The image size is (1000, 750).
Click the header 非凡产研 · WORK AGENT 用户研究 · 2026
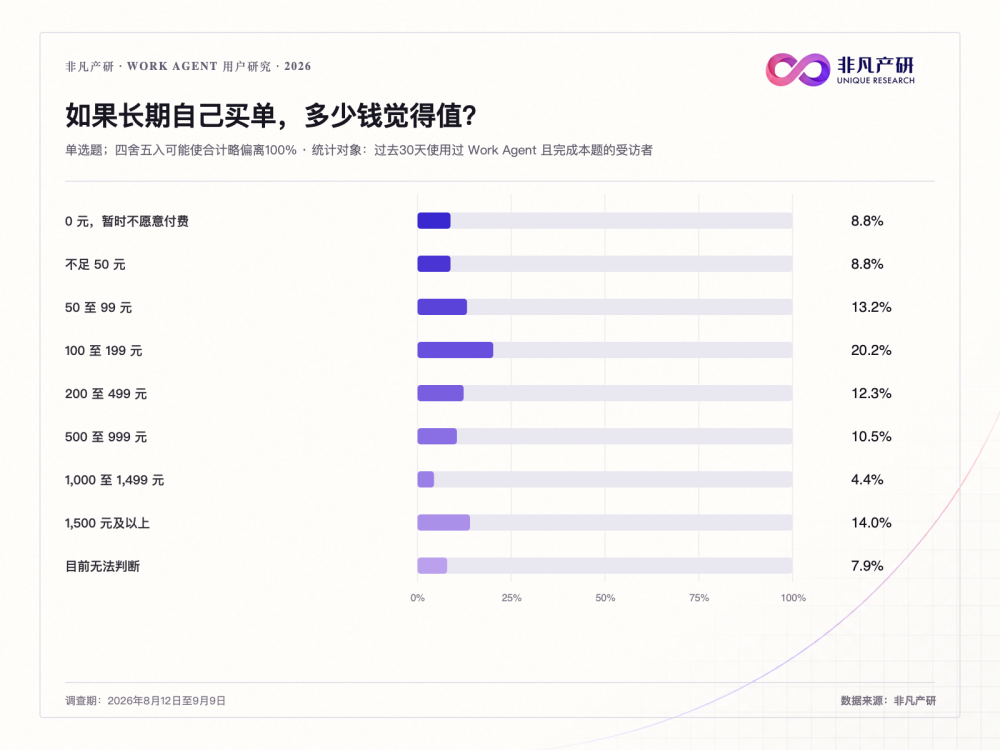click(x=188, y=66)
